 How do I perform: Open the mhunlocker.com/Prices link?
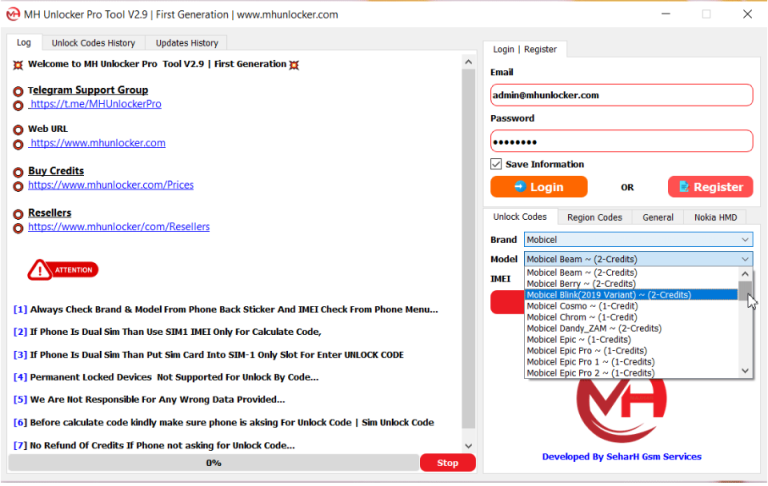[111, 185]
